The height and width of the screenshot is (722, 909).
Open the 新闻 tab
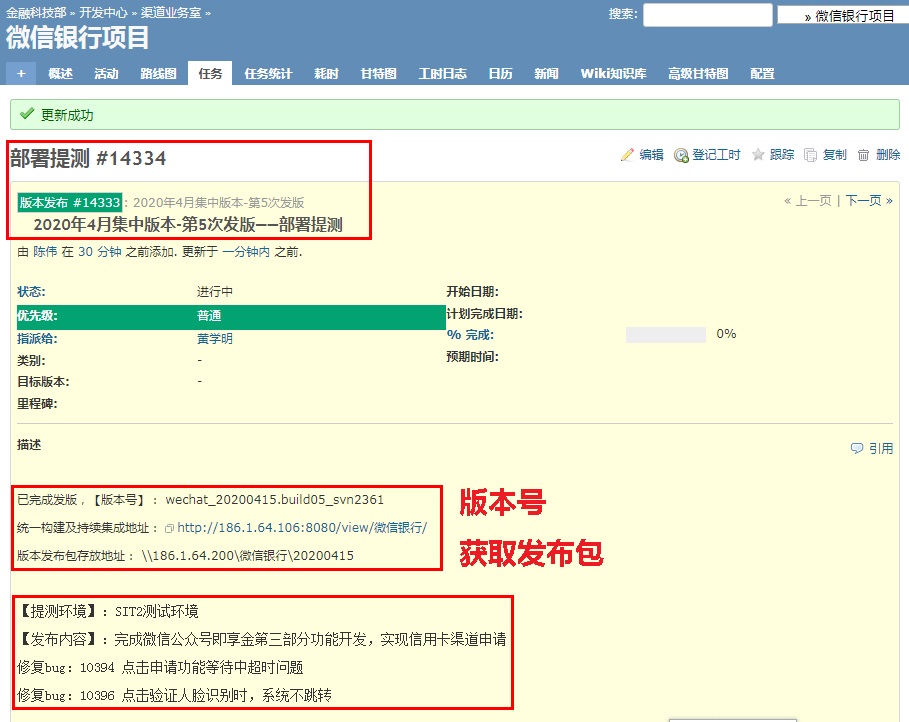point(546,74)
